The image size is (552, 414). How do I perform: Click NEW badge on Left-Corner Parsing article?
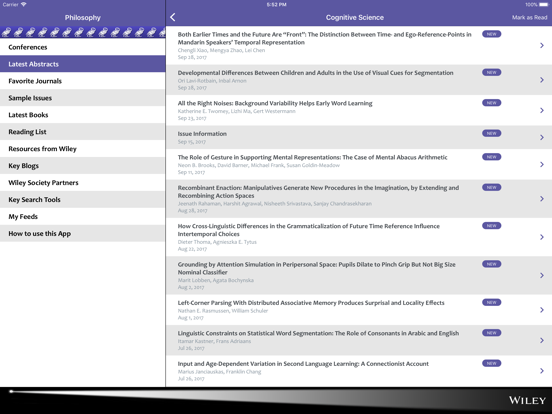coord(491,302)
